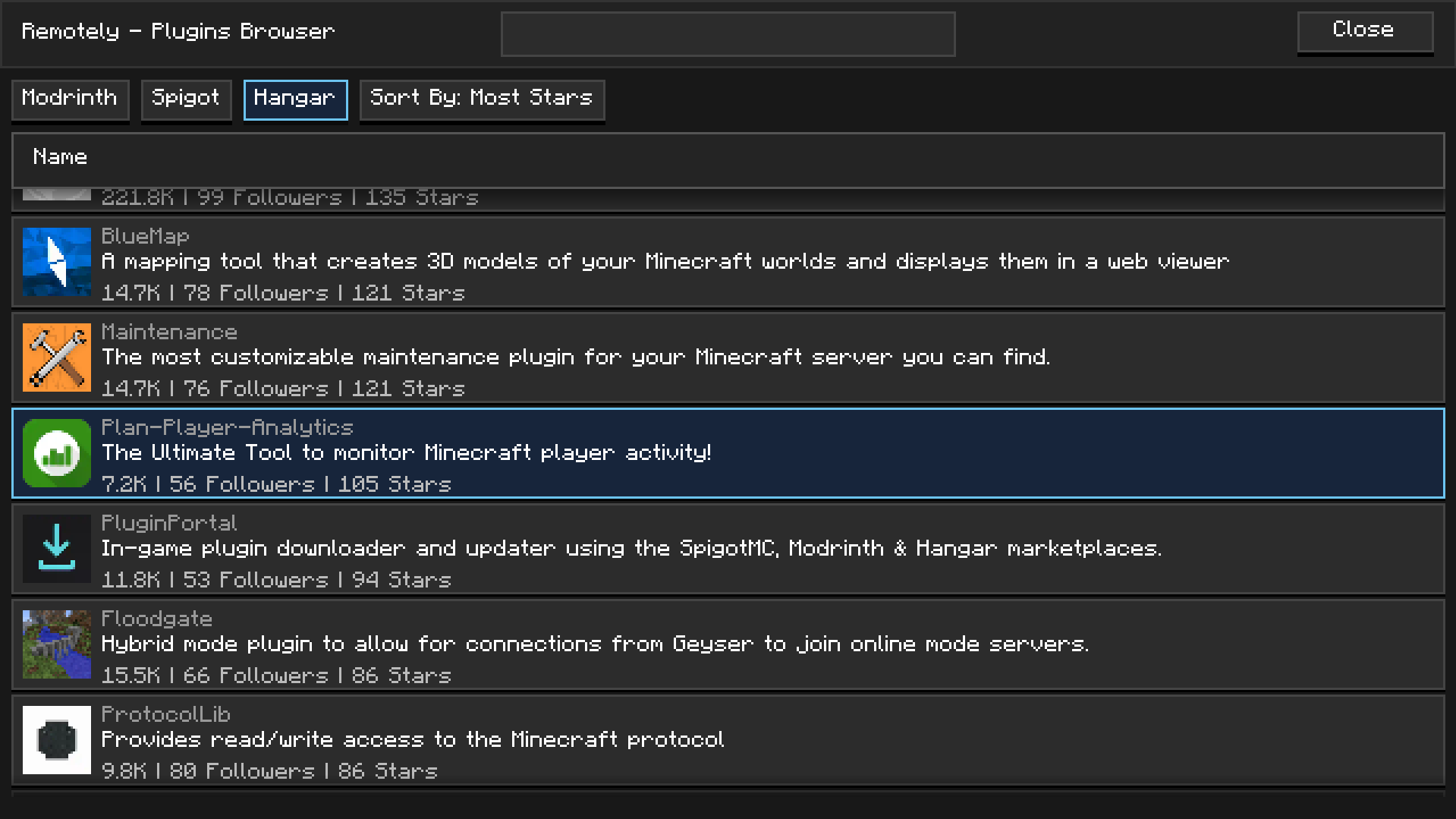This screenshot has width=1456, height=819.
Task: Select the Plan-Player-Analytics title
Action: (228, 427)
